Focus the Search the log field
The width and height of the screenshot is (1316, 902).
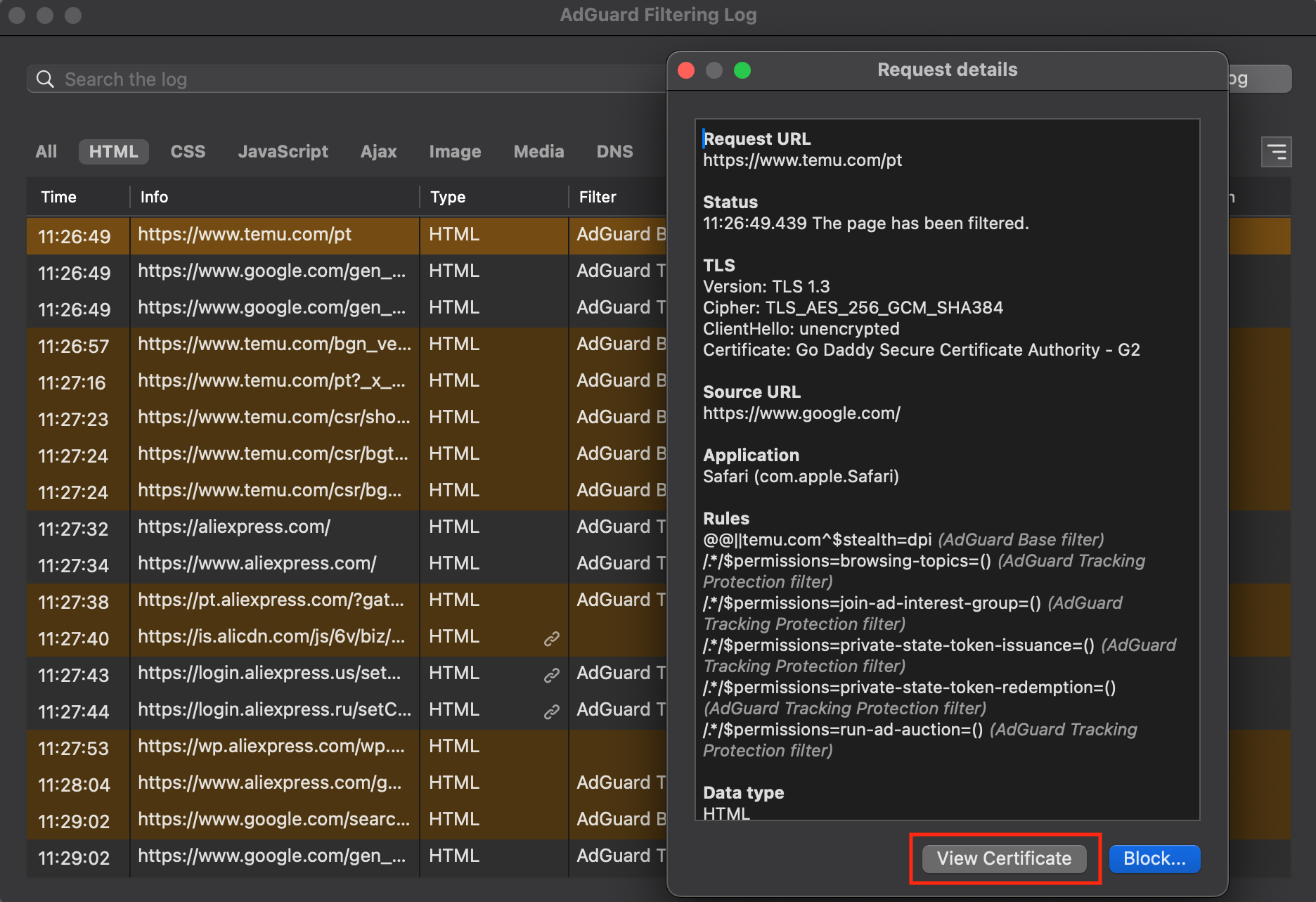click(347, 79)
